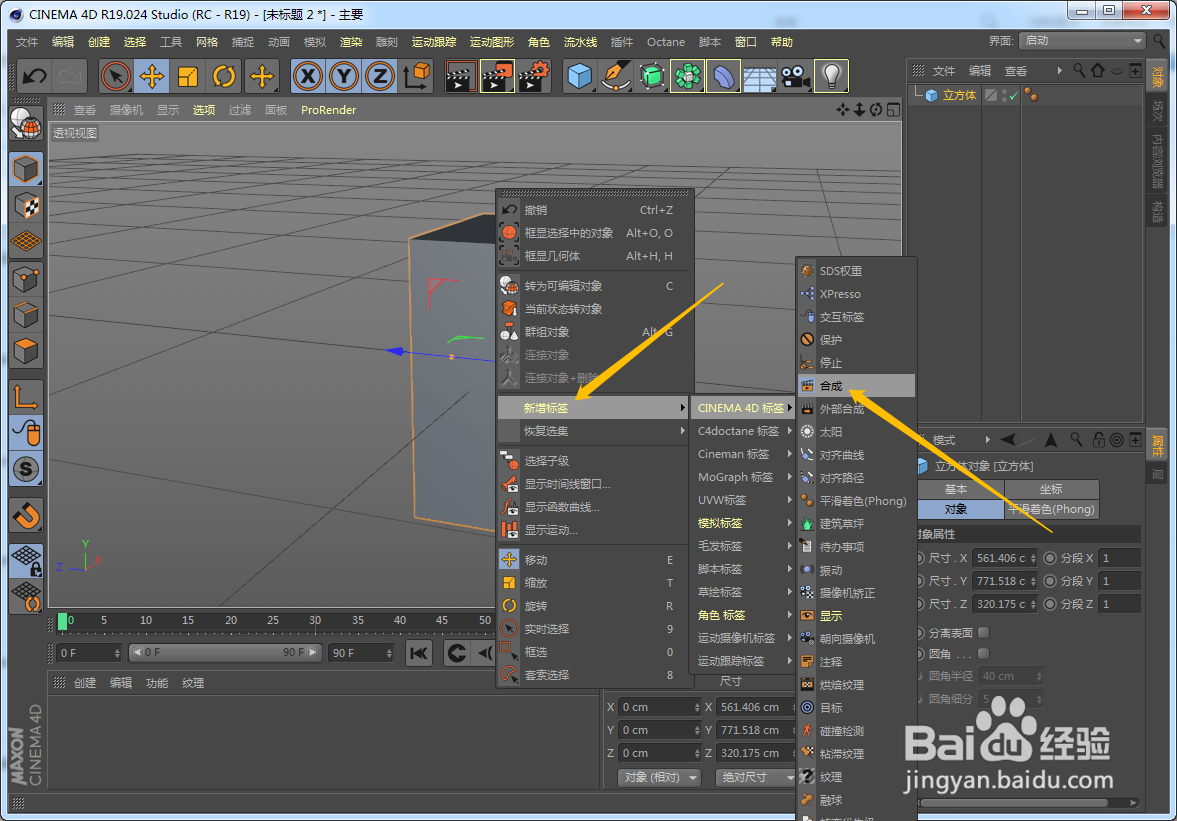The width and height of the screenshot is (1177, 821).
Task: Switch to Model mode cube icon
Action: (x=26, y=170)
